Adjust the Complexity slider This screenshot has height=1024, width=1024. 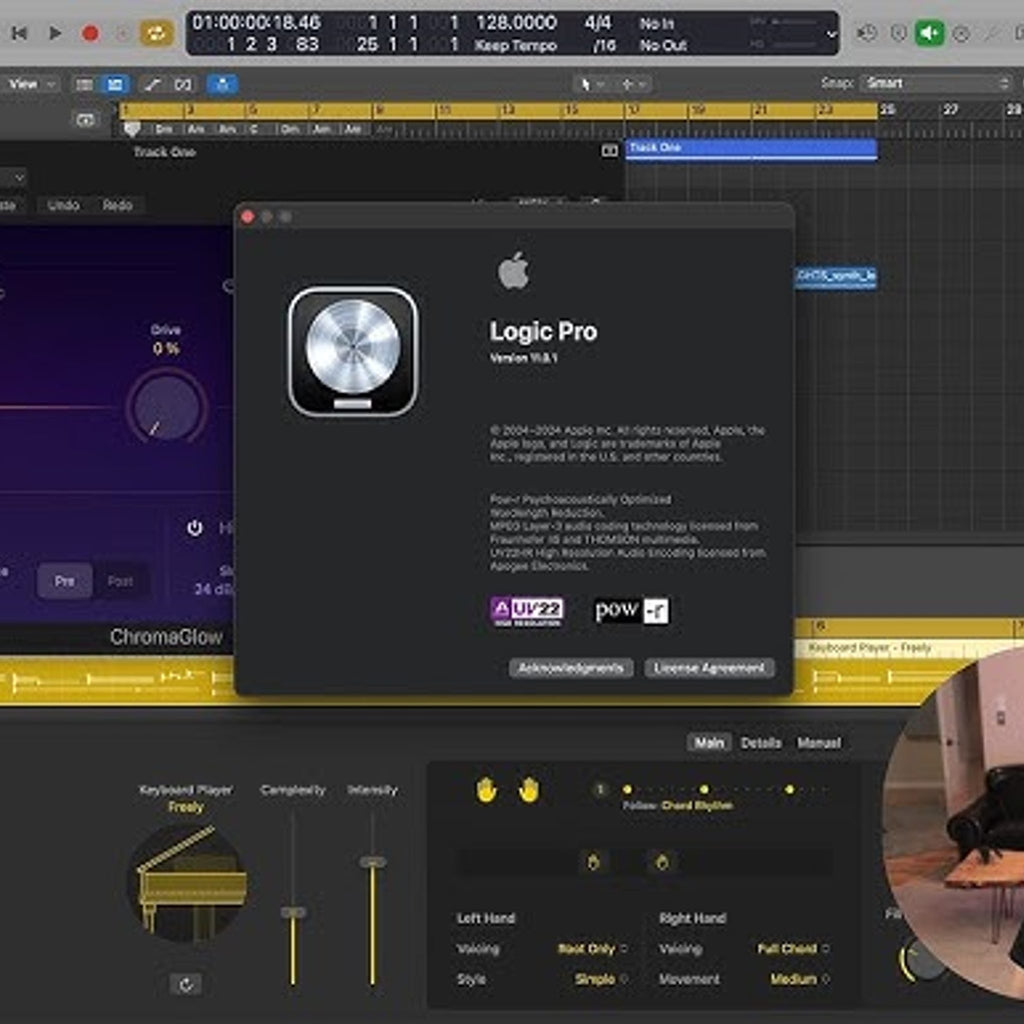293,912
